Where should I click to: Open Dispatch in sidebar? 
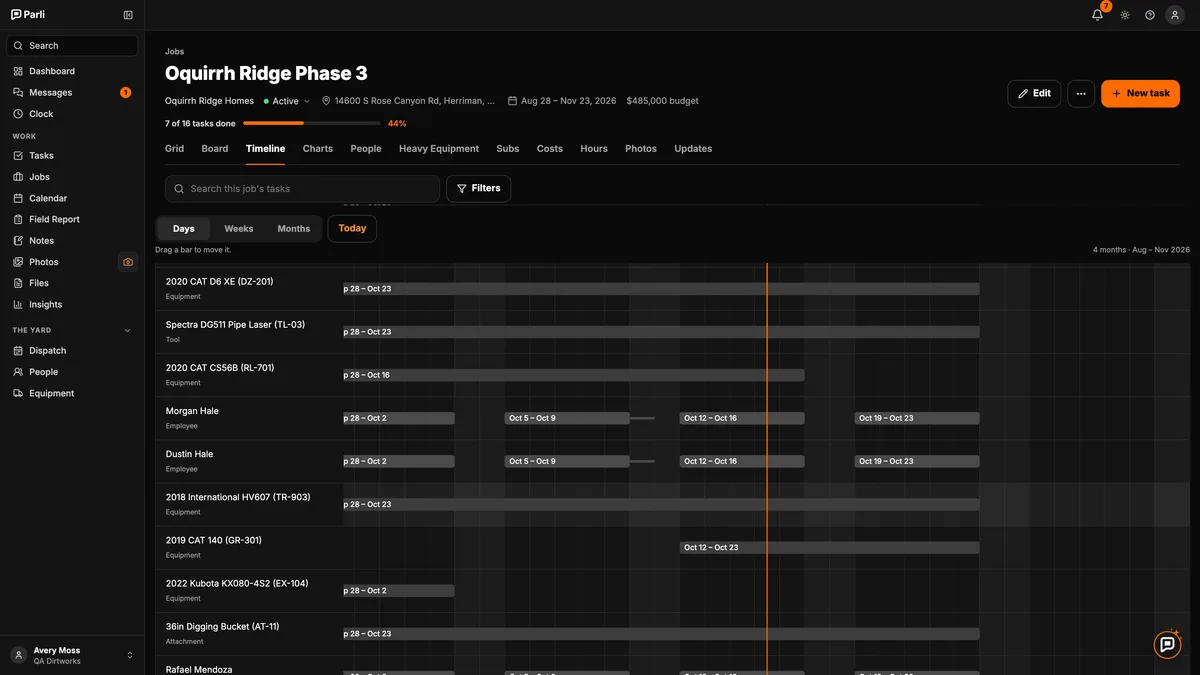tap(72, 351)
